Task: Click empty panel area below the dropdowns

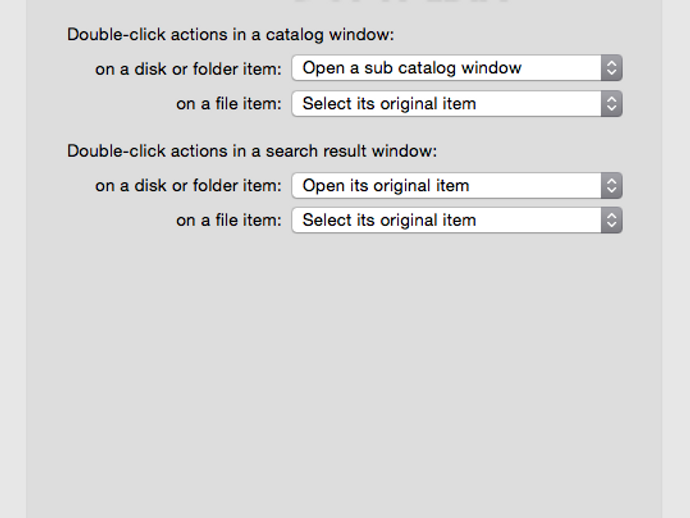Action: pos(344,380)
